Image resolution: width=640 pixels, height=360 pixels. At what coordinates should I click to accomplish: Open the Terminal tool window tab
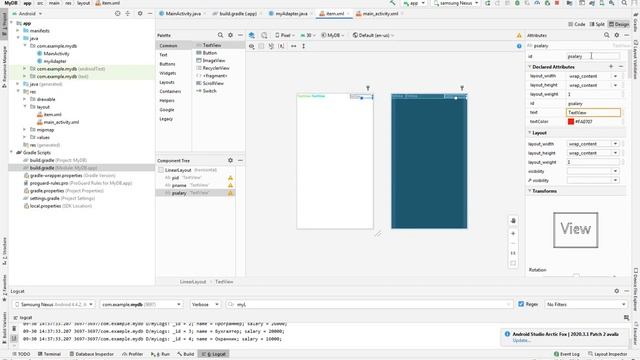pos(49,354)
